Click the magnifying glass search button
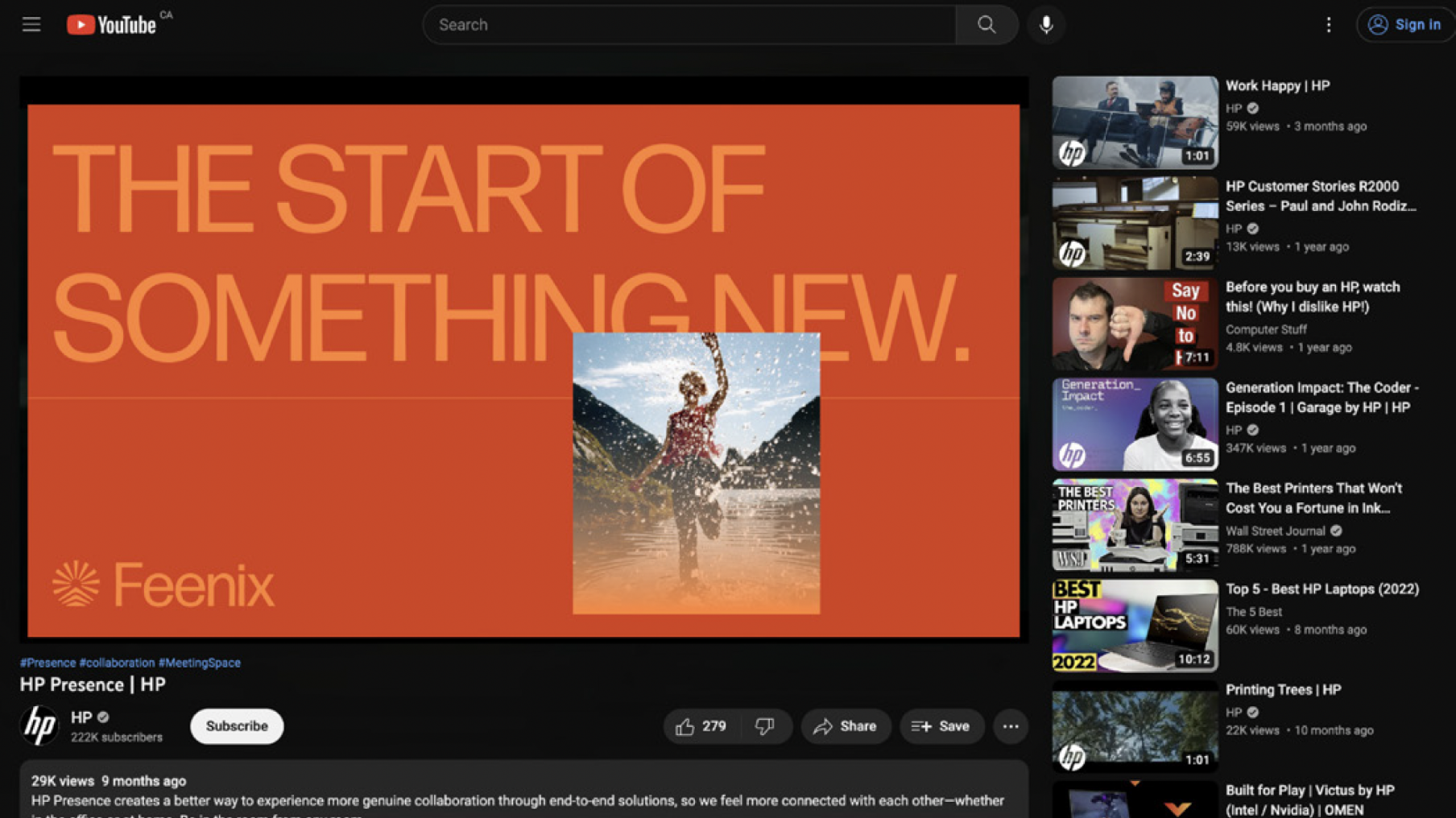 point(987,25)
